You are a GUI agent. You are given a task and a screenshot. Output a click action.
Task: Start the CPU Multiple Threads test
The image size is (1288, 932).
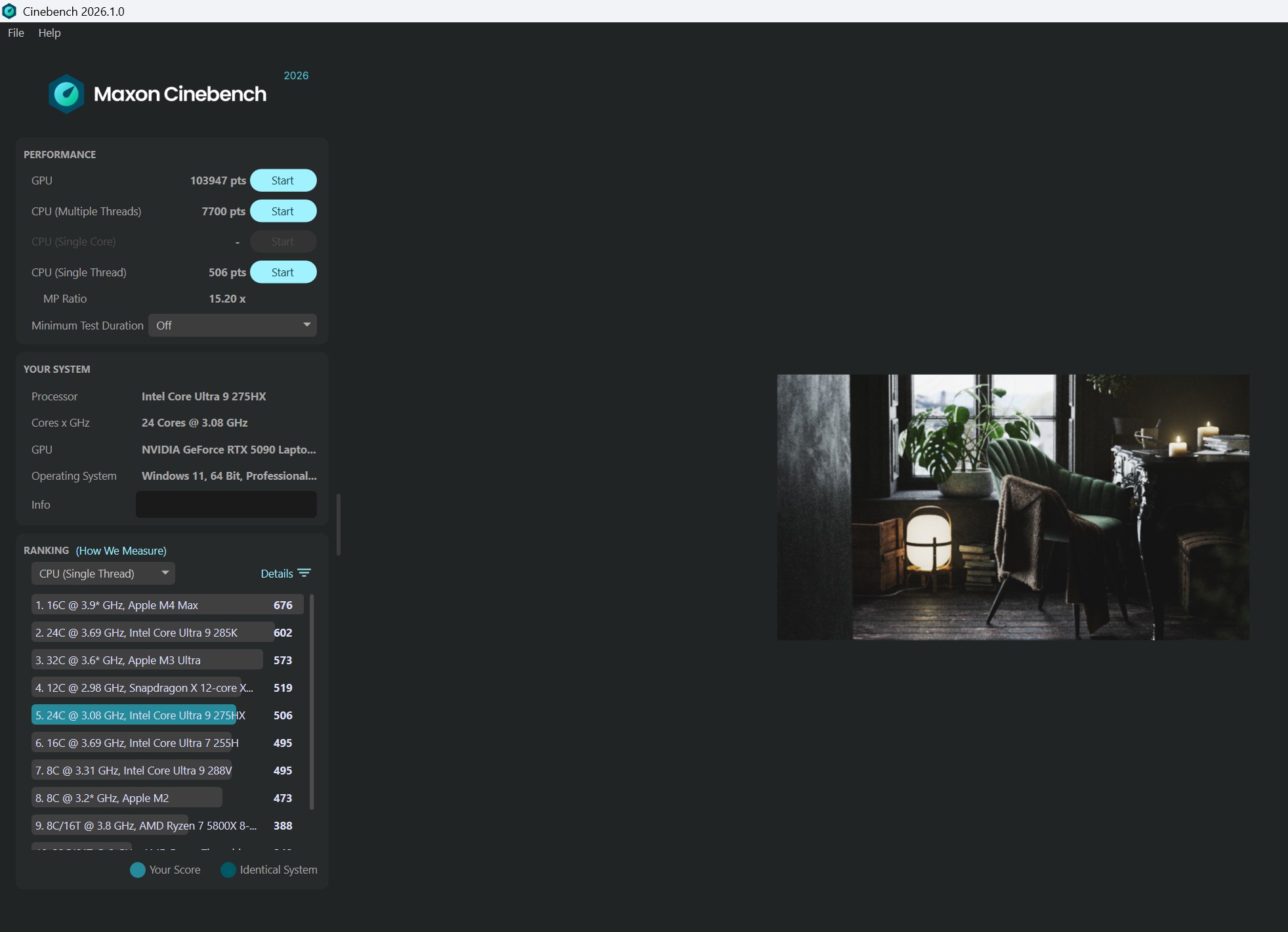pyautogui.click(x=283, y=211)
